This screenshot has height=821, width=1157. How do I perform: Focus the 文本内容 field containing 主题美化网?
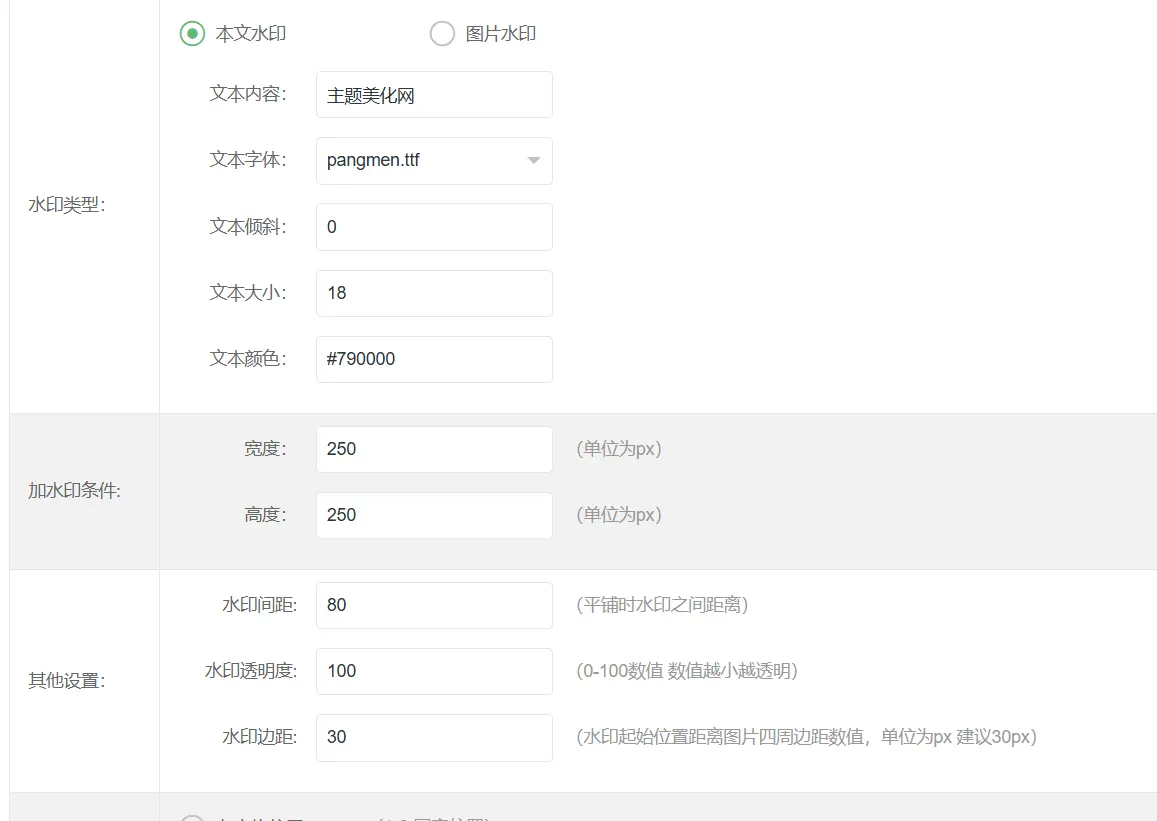(434, 94)
